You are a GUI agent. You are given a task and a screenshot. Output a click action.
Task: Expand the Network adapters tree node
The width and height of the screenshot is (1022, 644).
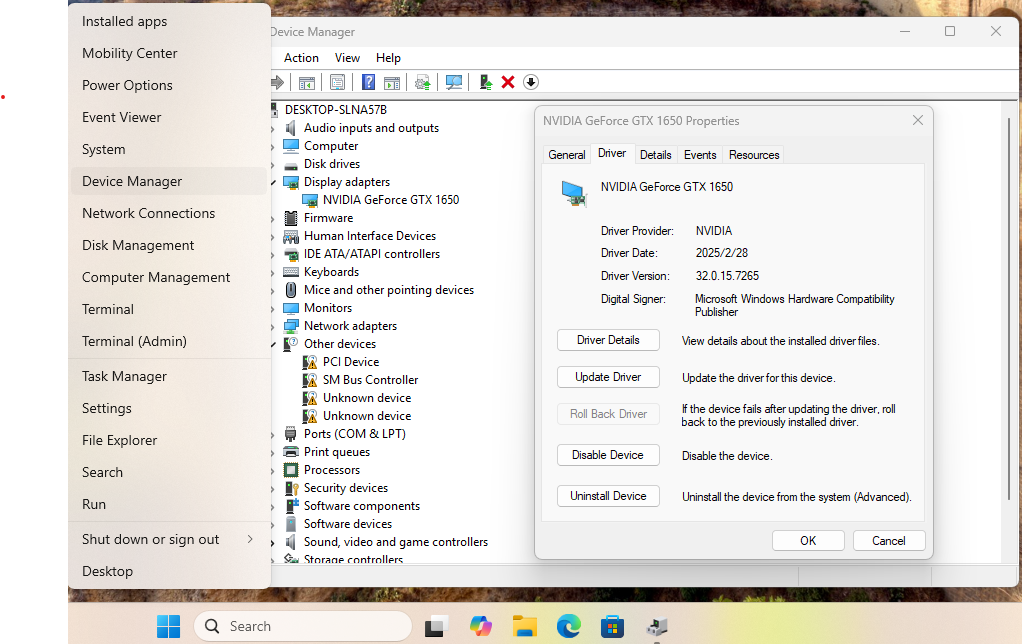(273, 327)
